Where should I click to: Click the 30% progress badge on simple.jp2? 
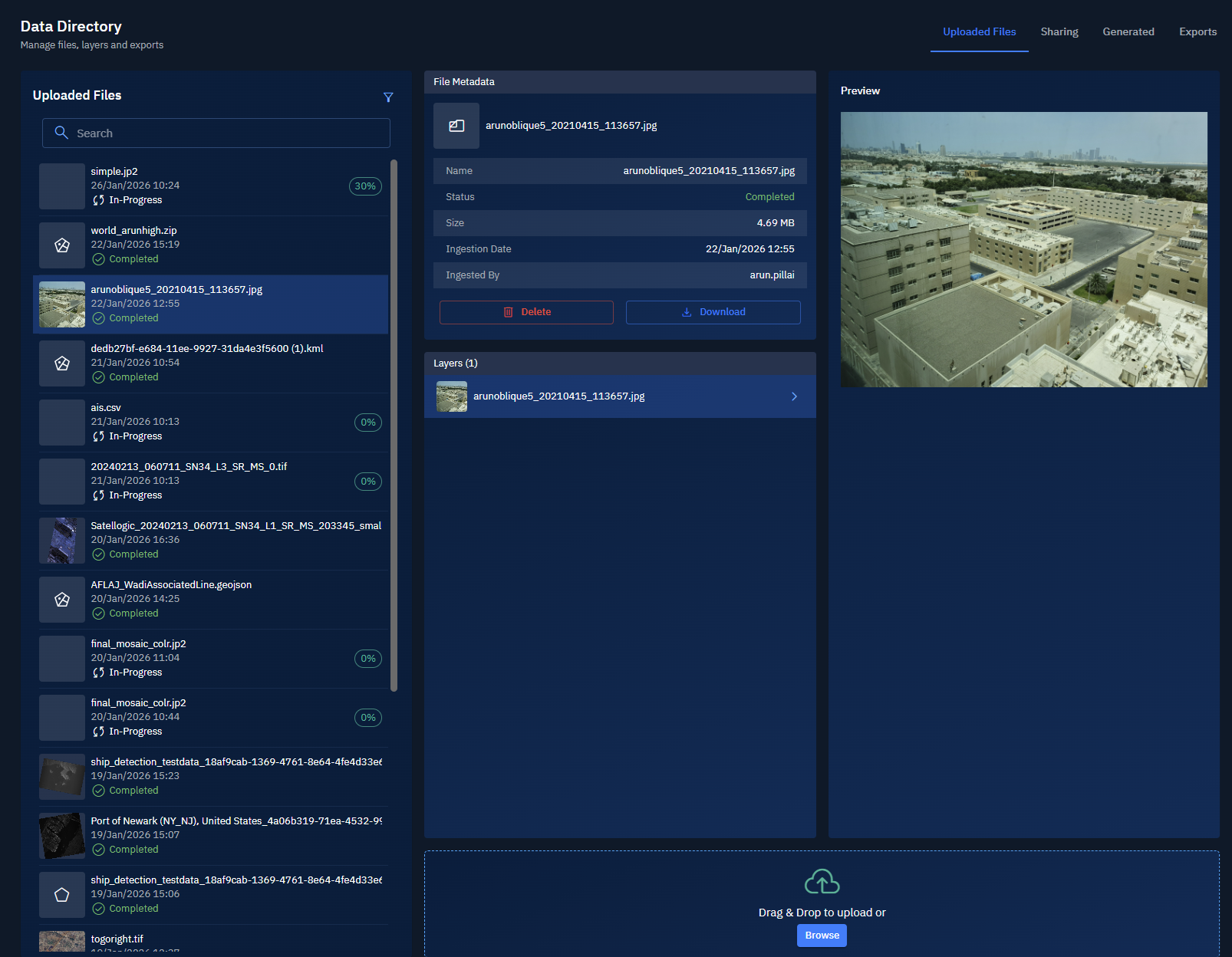click(365, 186)
